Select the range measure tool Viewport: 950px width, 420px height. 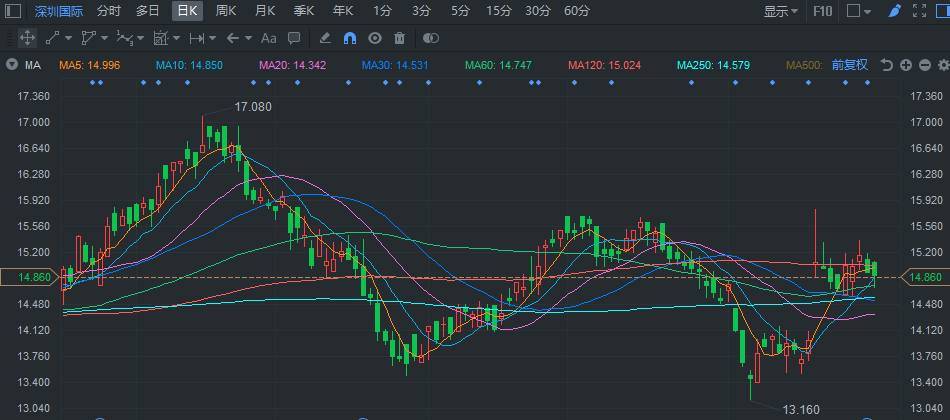click(x=197, y=38)
